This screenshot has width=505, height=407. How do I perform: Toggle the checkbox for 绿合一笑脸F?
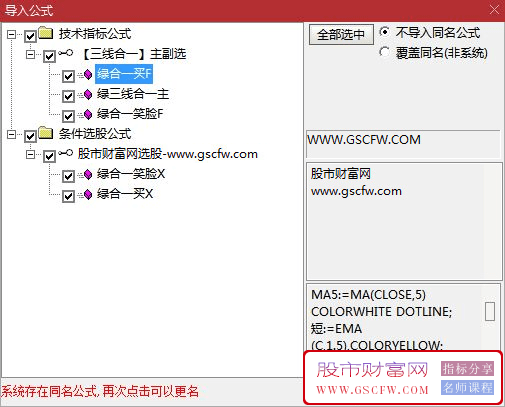point(68,116)
